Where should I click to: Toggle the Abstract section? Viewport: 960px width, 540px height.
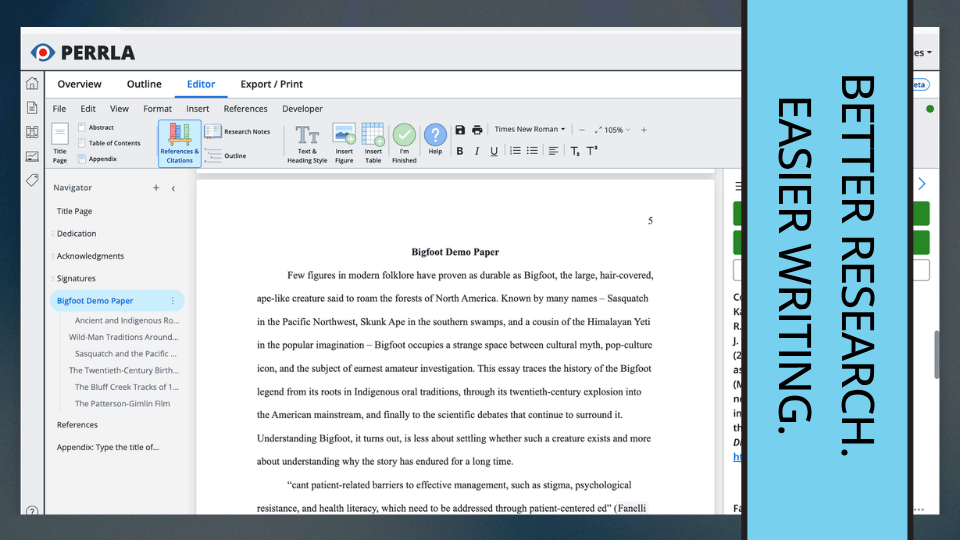(x=96, y=127)
